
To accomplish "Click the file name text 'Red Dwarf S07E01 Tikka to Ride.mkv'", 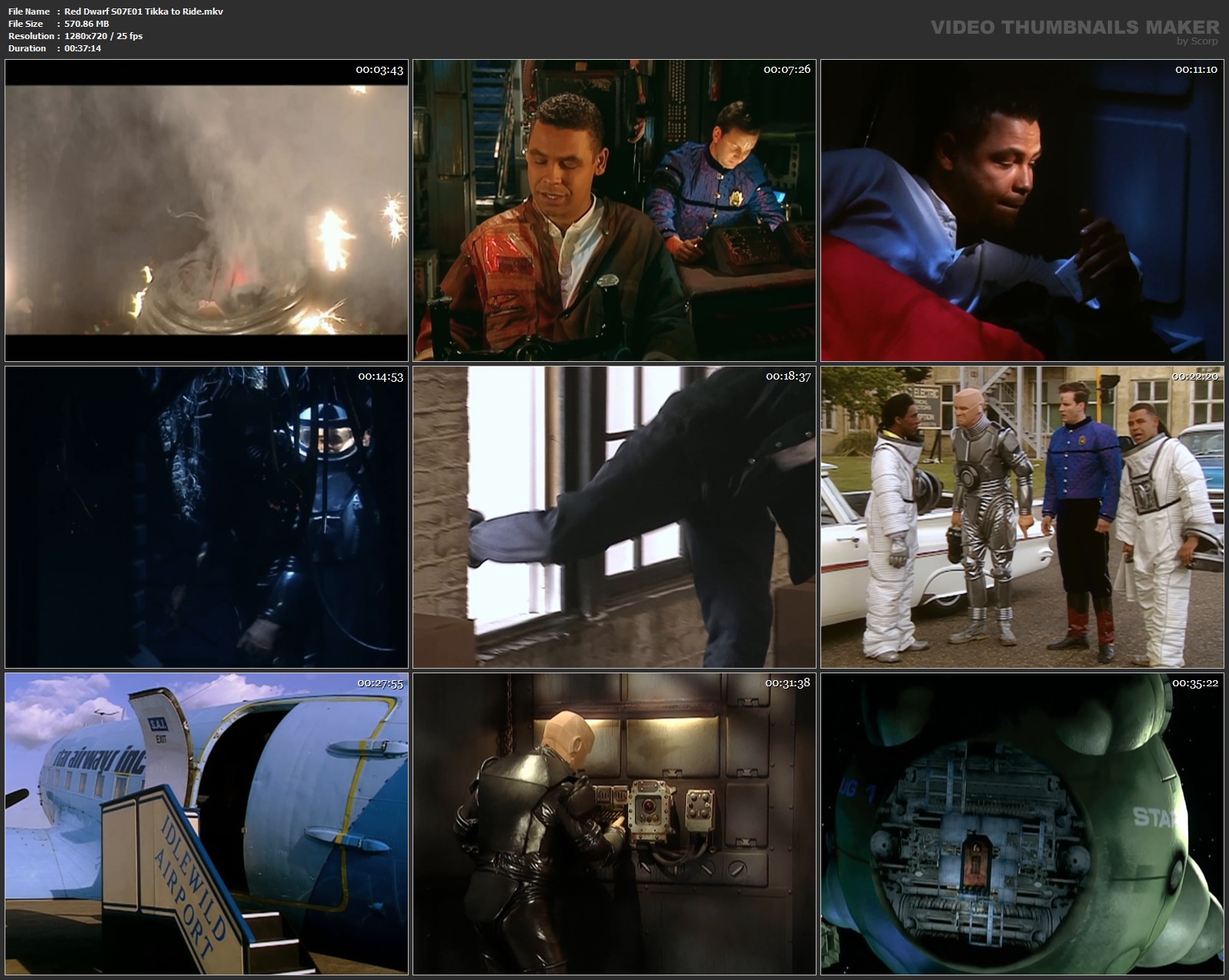I will tap(144, 12).
